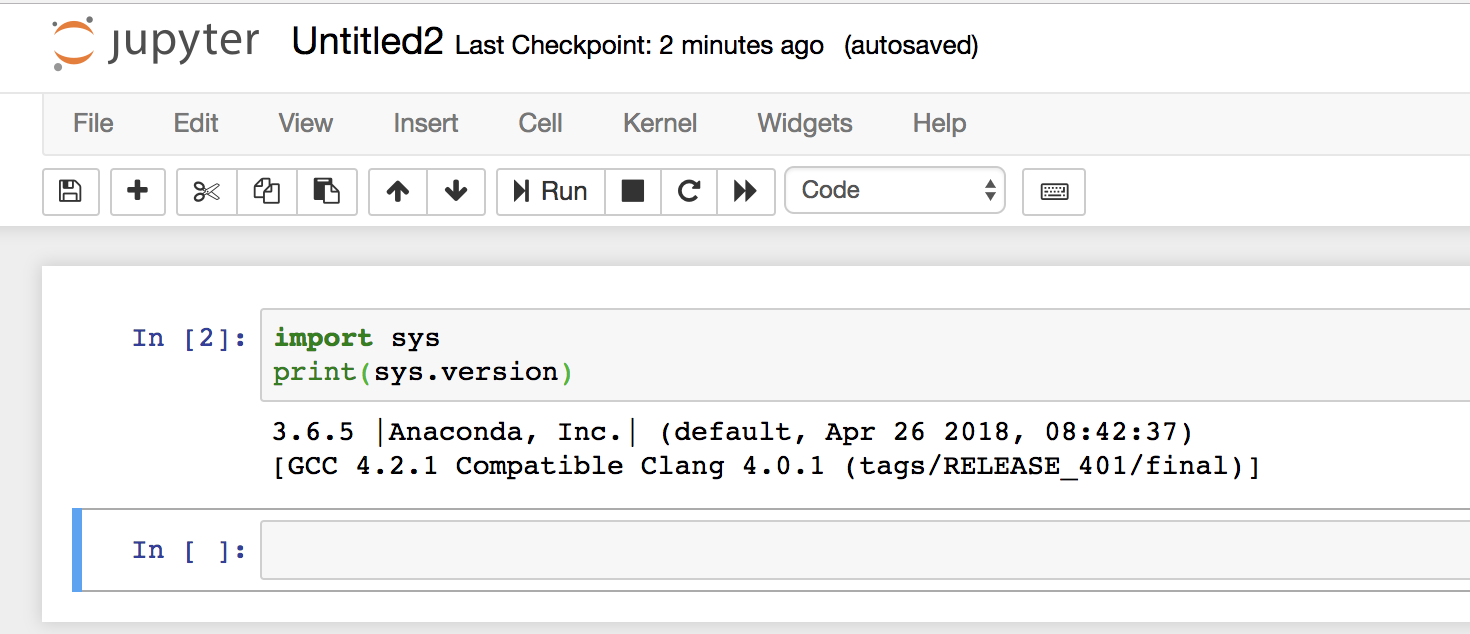Open the Kernel menu
The image size is (1470, 634).
[x=660, y=123]
